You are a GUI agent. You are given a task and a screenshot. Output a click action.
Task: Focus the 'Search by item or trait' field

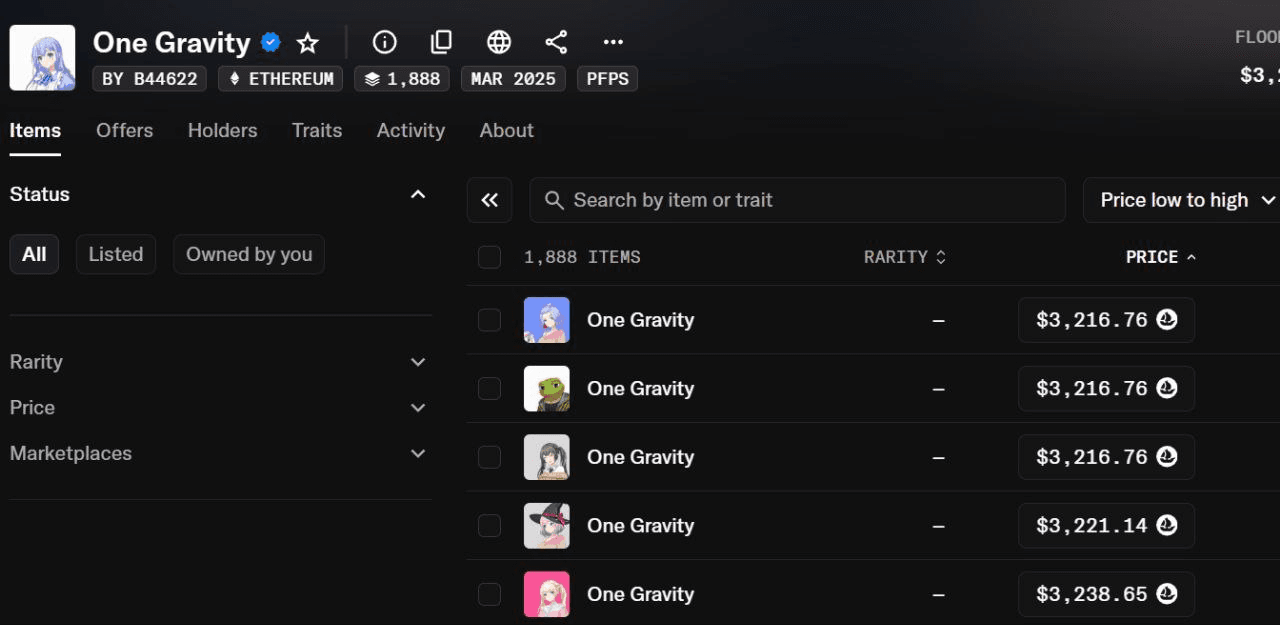pyautogui.click(x=797, y=200)
